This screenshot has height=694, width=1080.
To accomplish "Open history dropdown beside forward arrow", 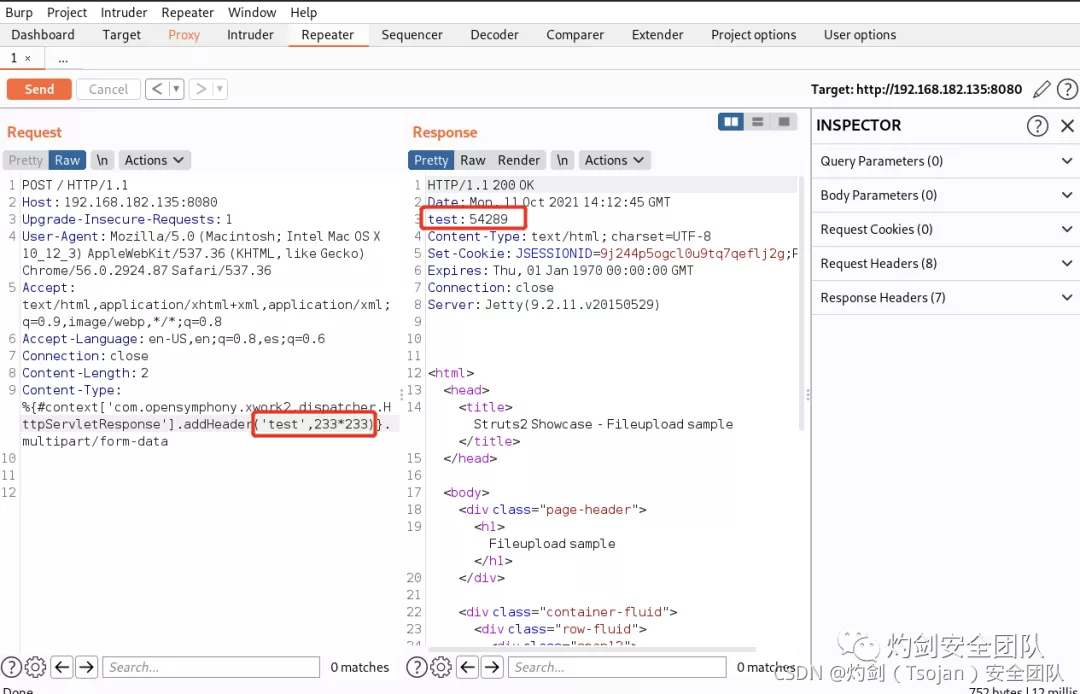I will point(220,89).
